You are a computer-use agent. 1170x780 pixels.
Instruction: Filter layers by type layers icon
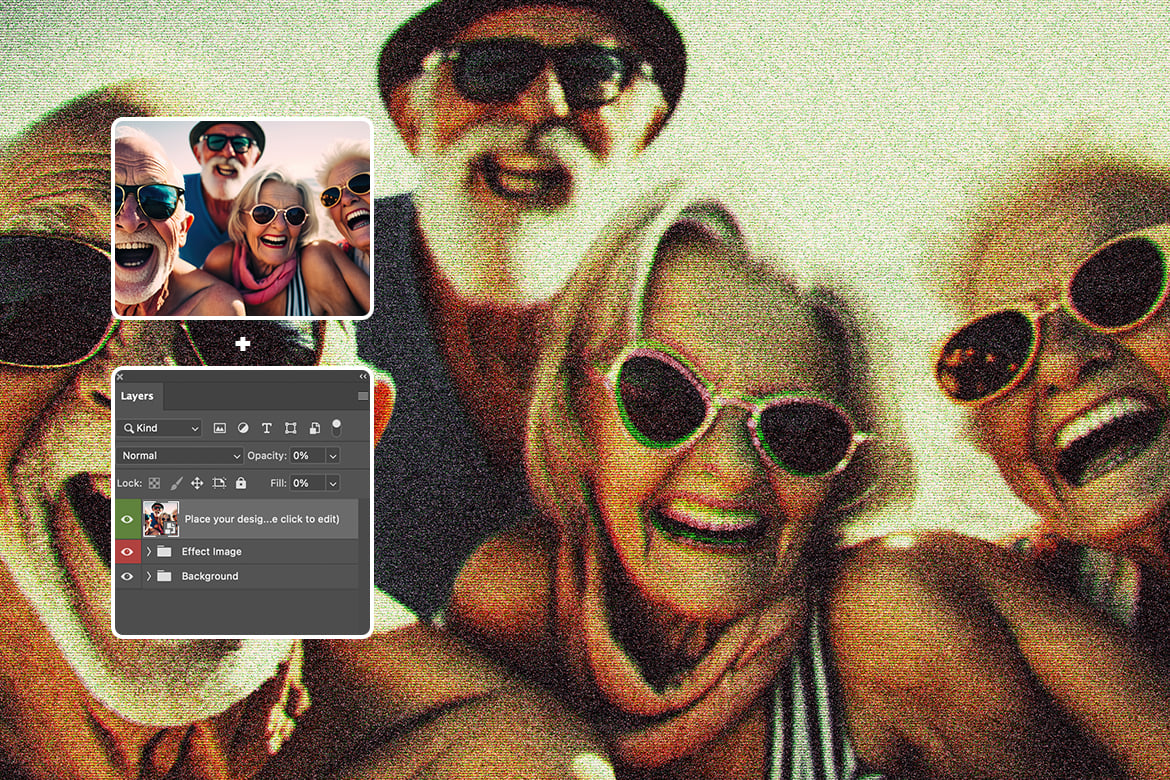266,428
